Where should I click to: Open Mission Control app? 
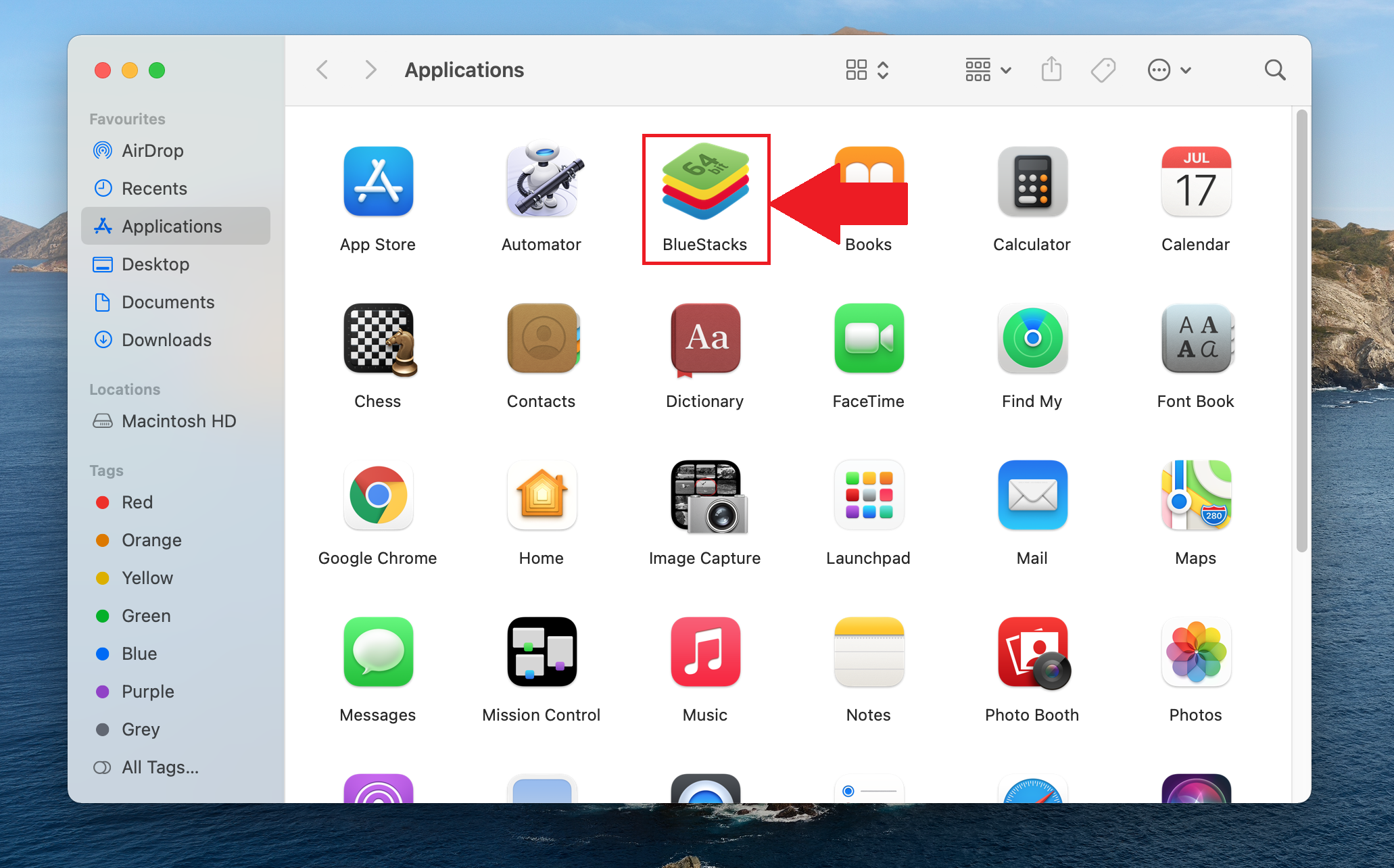(x=541, y=656)
